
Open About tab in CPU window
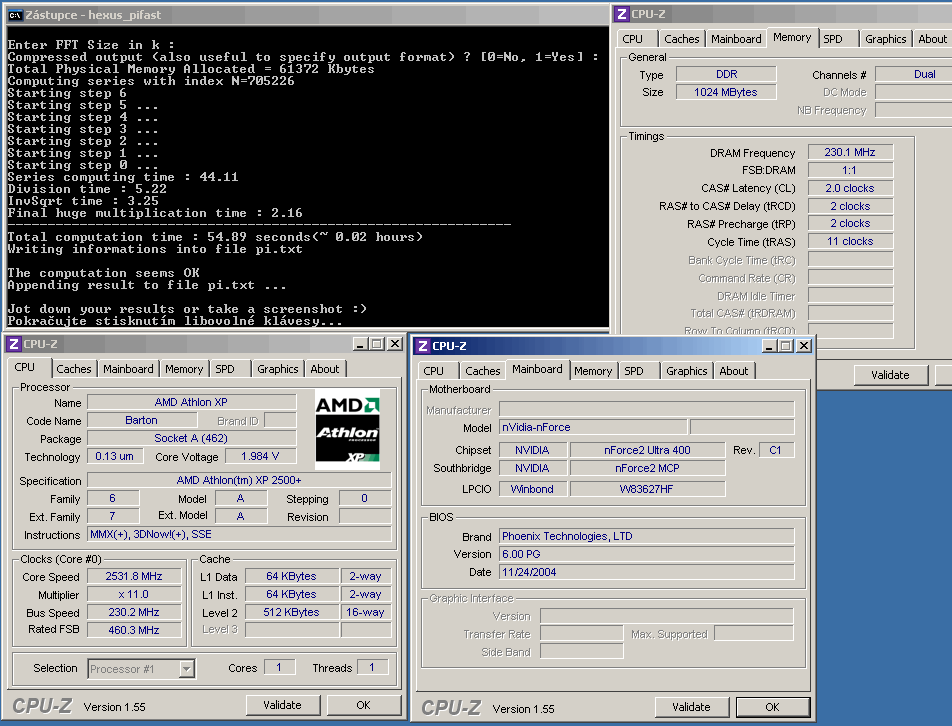point(325,369)
